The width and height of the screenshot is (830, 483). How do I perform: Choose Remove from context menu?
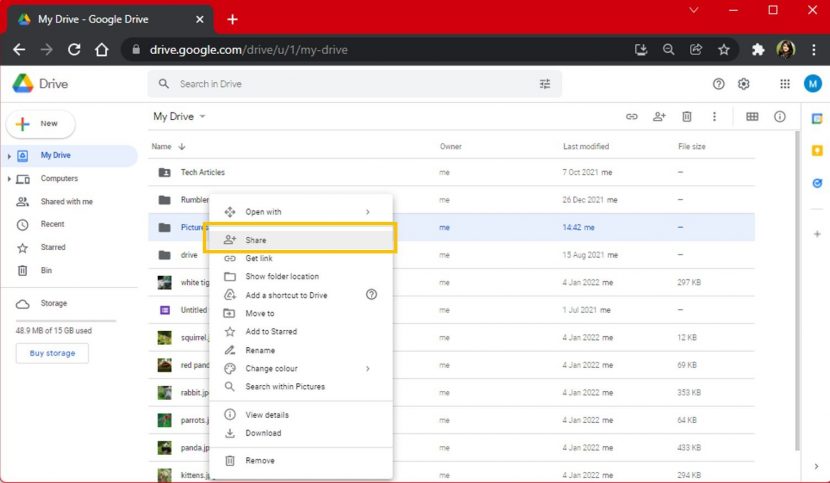coord(300,461)
